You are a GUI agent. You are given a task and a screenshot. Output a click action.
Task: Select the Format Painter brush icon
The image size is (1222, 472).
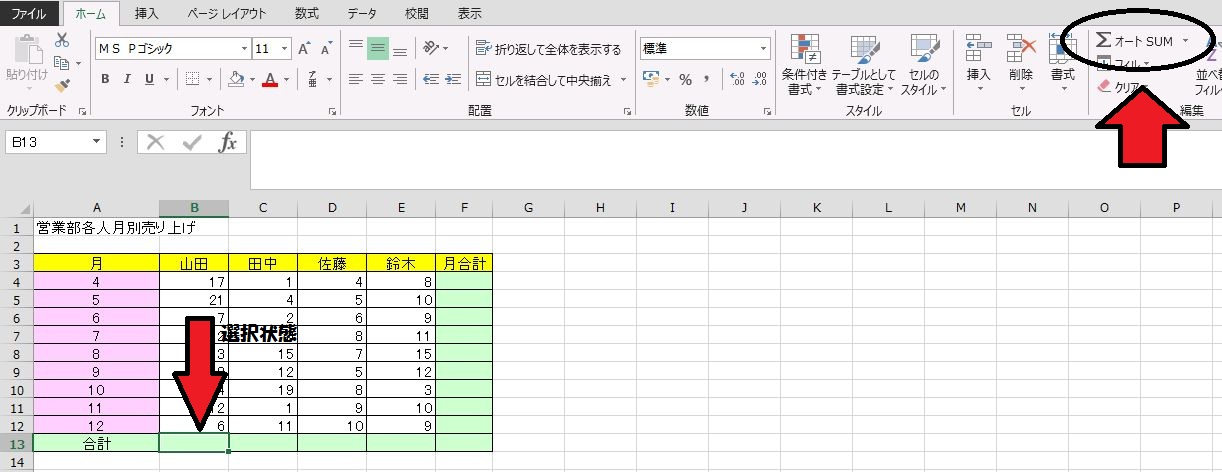click(x=62, y=86)
